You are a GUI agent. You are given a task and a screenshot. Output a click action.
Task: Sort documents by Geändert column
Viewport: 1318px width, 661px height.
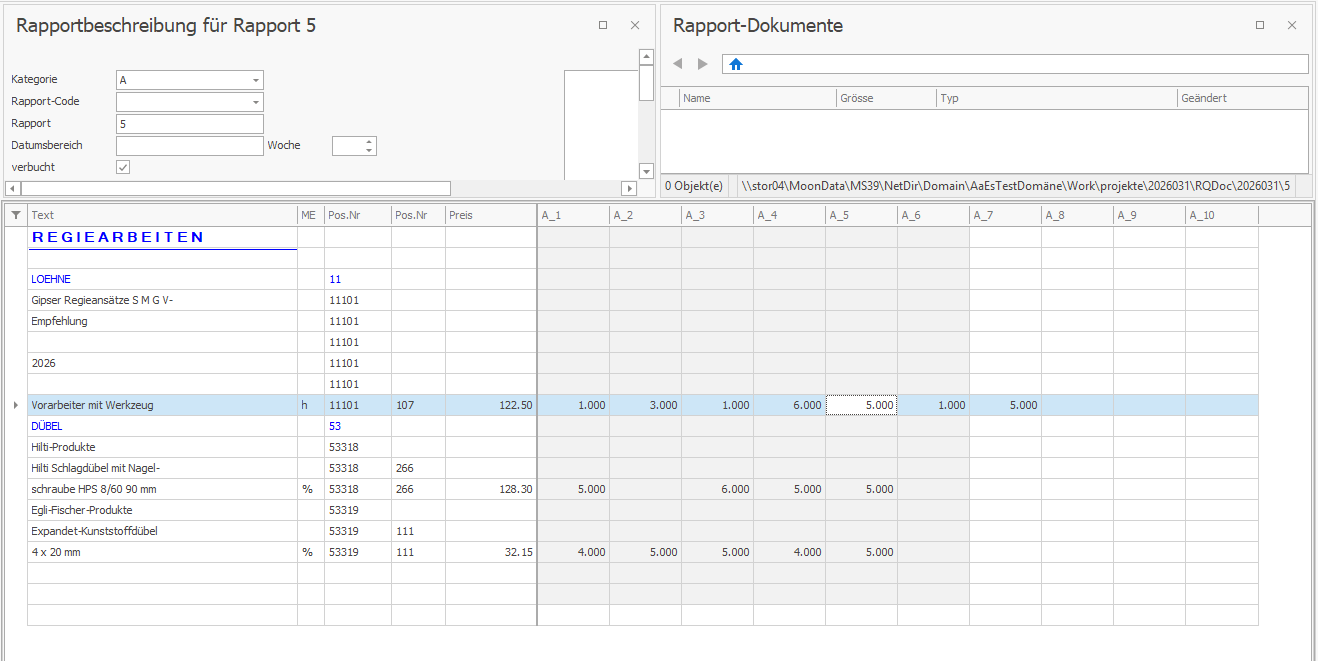coord(1243,98)
